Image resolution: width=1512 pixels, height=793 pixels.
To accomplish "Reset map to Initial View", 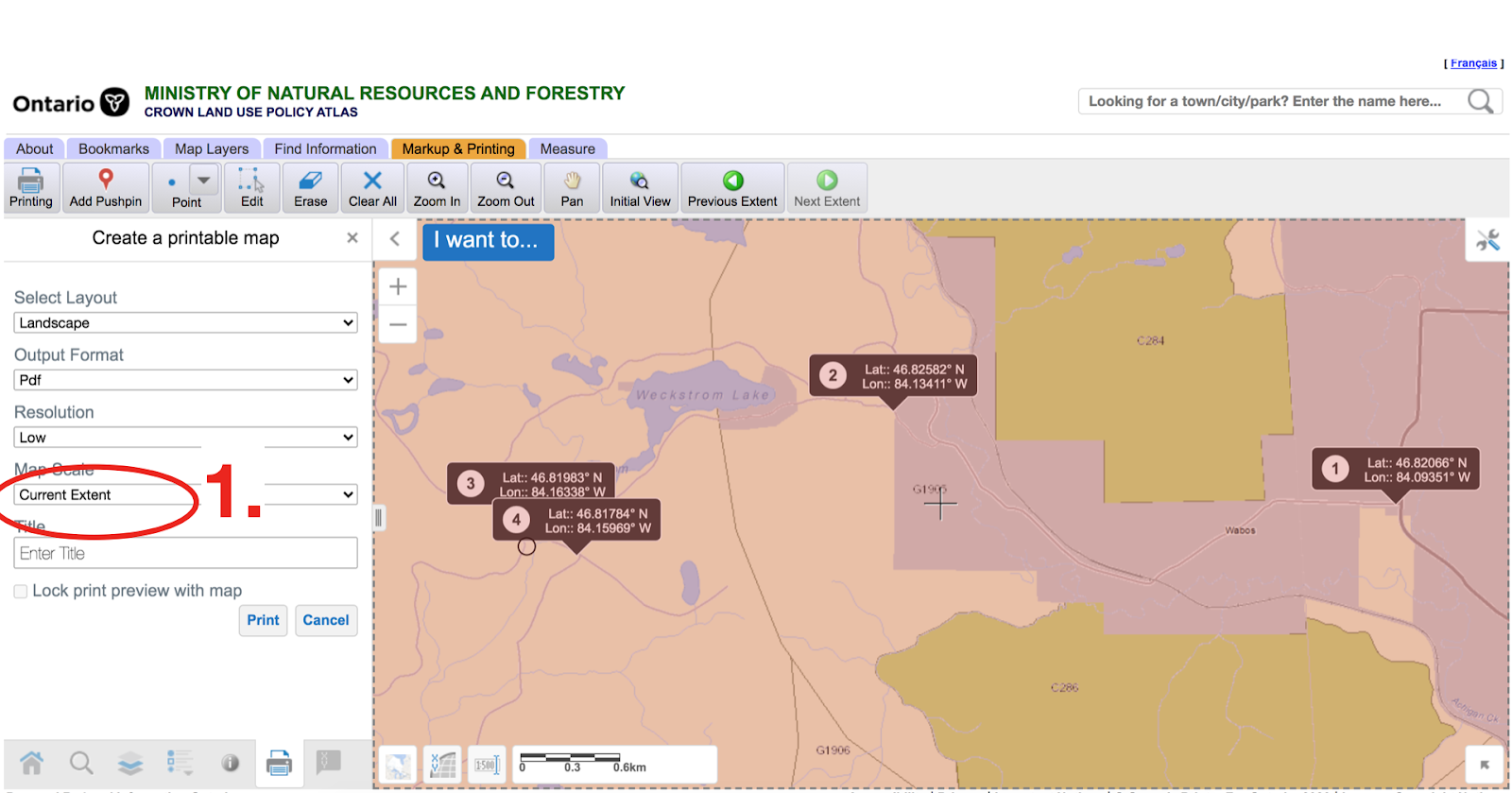I will [640, 187].
